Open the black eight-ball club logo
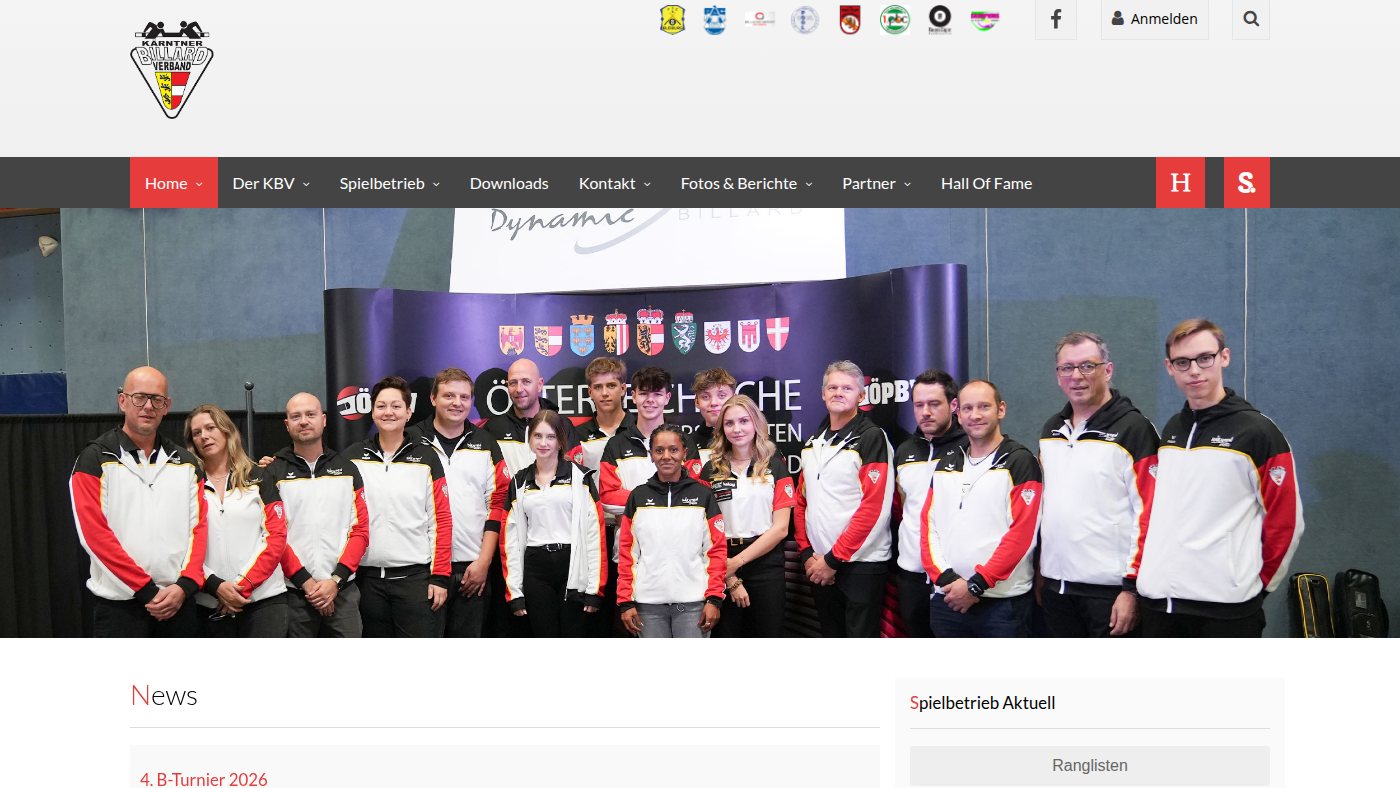 pos(940,19)
